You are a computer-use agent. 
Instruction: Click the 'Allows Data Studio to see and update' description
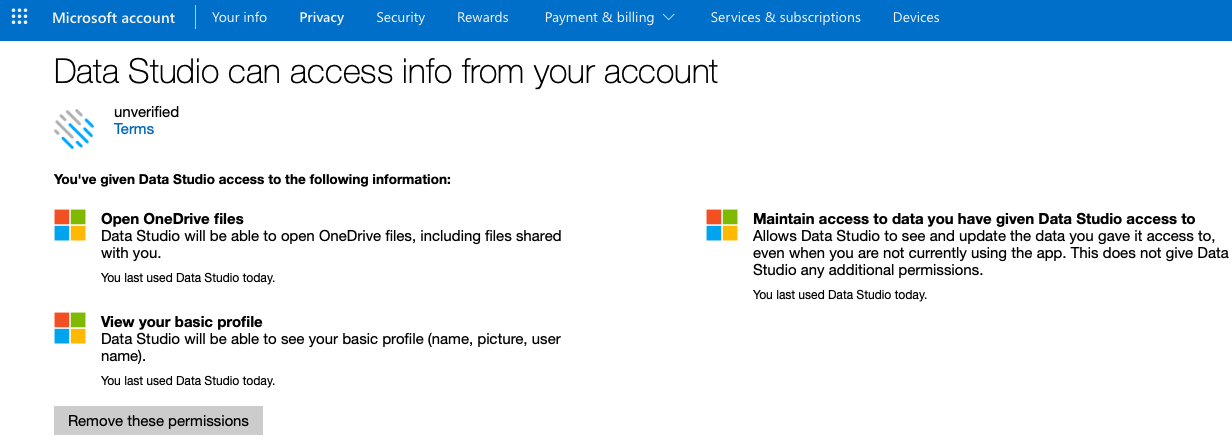coord(989,253)
